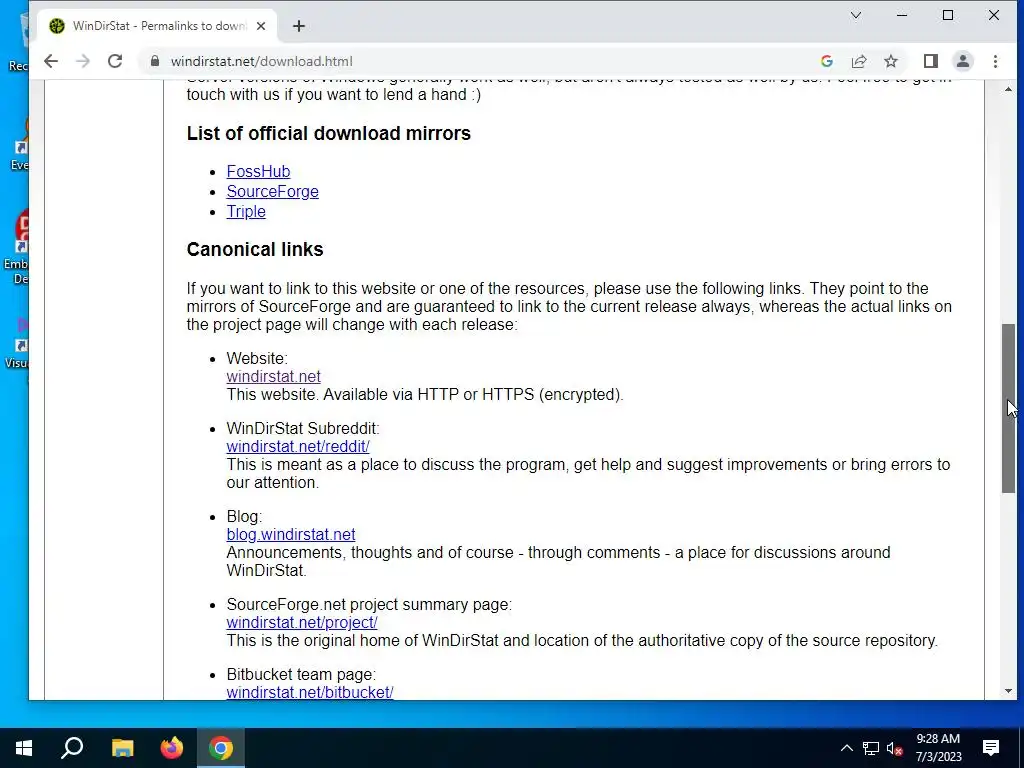
Task: Click the scrollbar down arrow
Action: (x=1008, y=691)
